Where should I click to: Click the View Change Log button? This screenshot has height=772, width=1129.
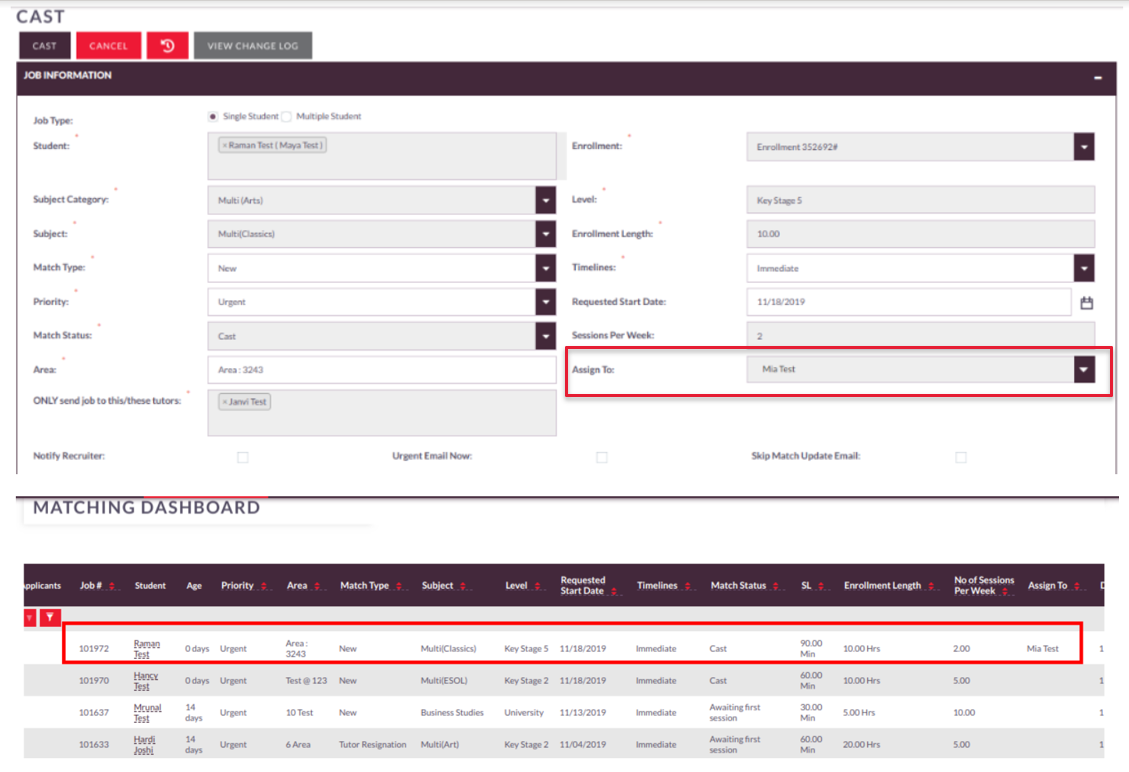pos(253,45)
